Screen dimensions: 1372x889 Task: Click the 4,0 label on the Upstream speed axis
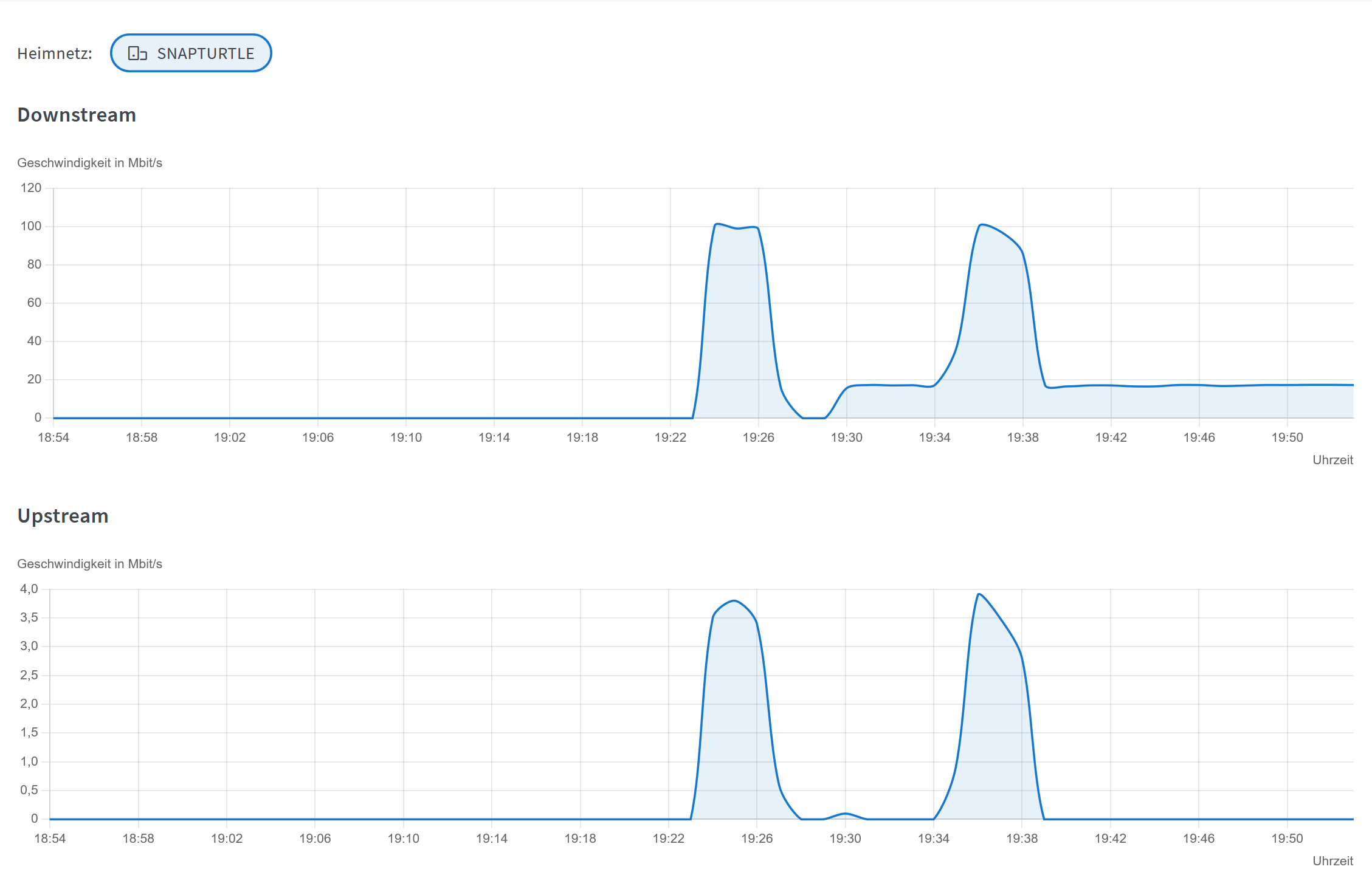(x=29, y=589)
